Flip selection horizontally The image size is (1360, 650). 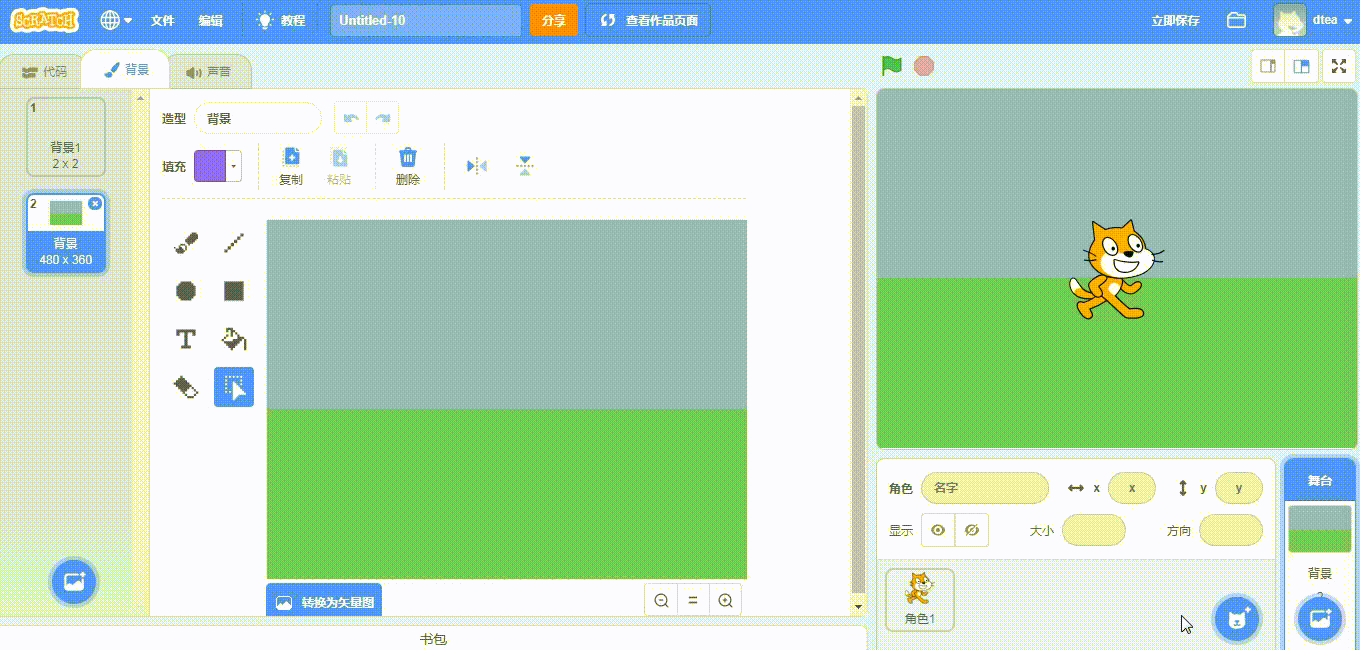coord(477,166)
